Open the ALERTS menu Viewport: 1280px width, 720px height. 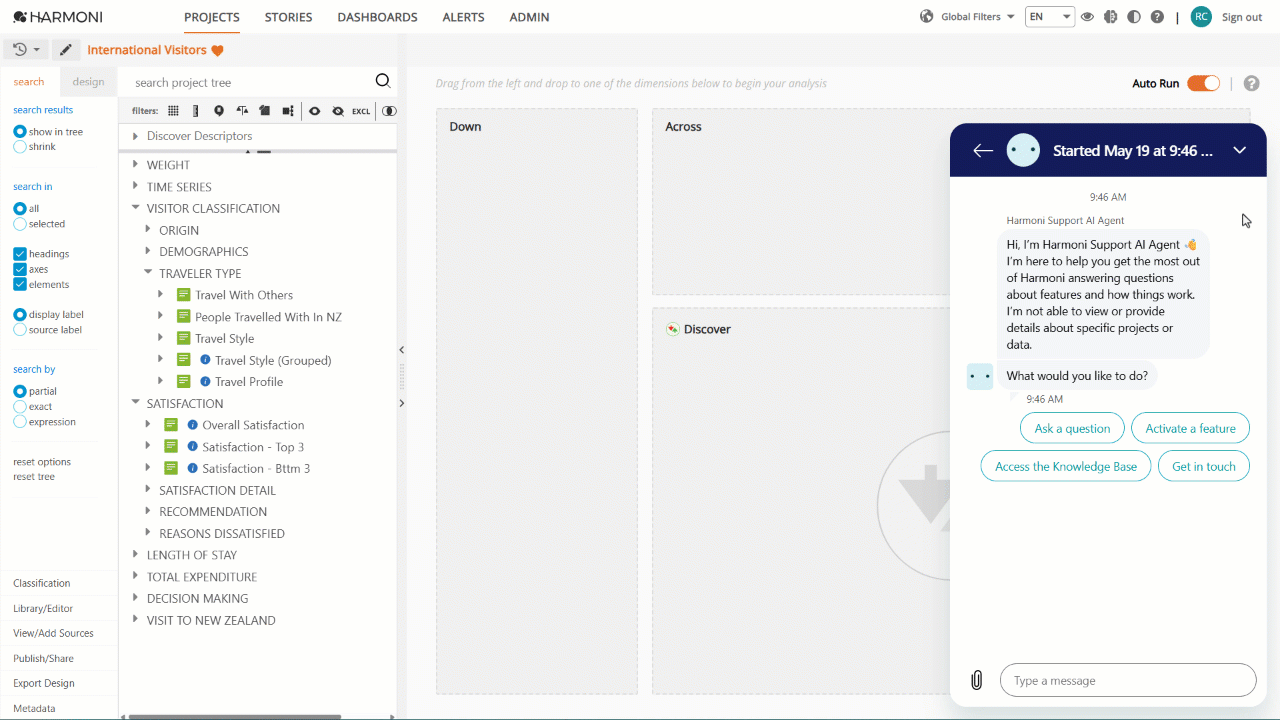[x=463, y=17]
